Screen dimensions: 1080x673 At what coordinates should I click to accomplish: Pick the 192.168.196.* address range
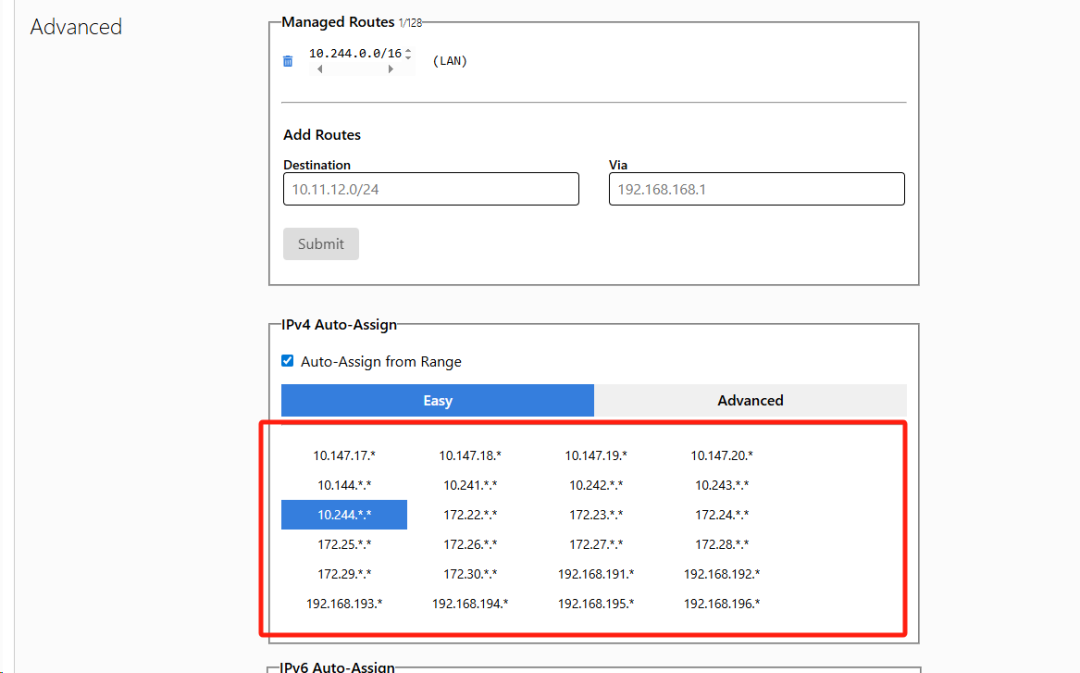click(721, 604)
